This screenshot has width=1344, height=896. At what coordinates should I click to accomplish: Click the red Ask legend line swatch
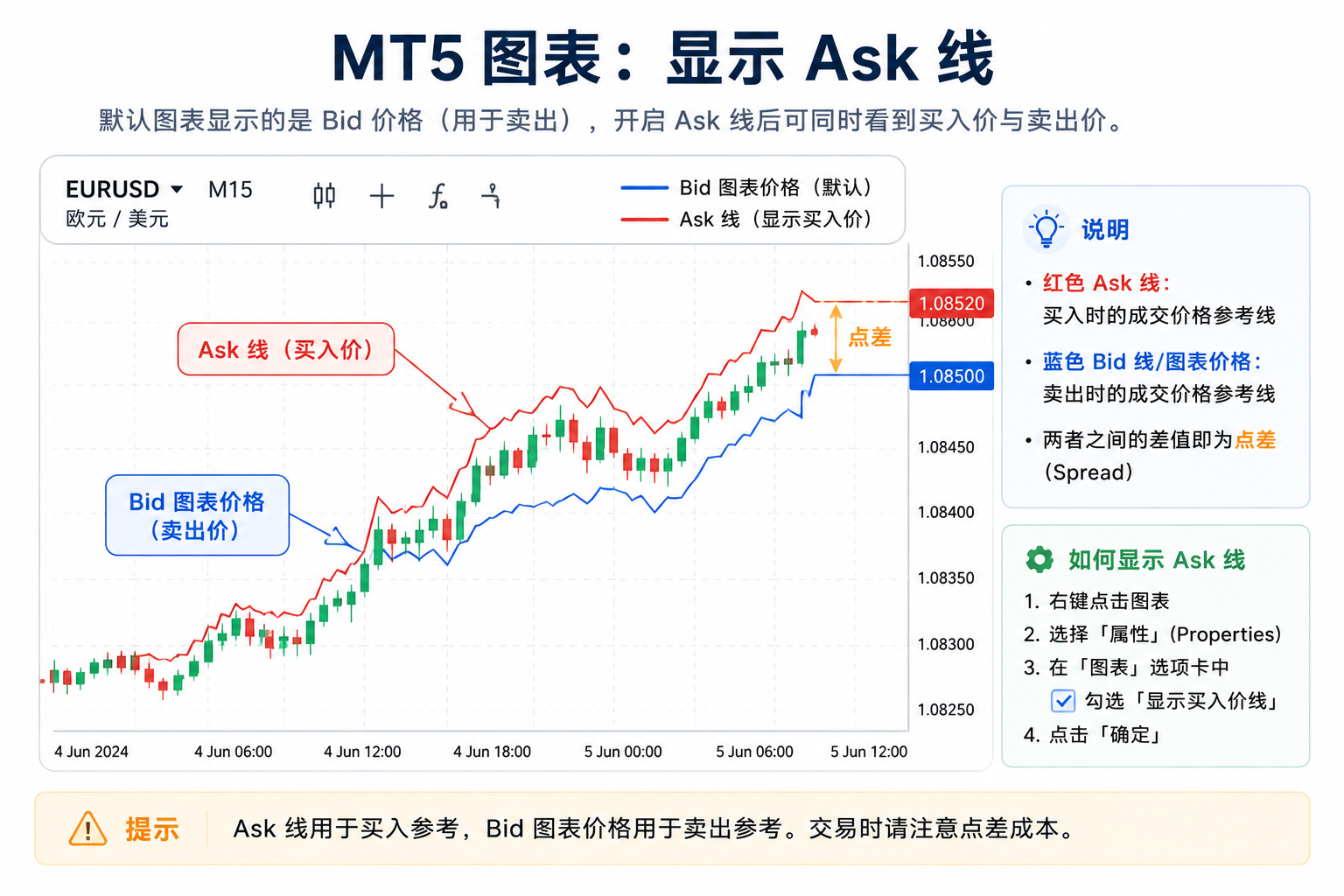(644, 220)
